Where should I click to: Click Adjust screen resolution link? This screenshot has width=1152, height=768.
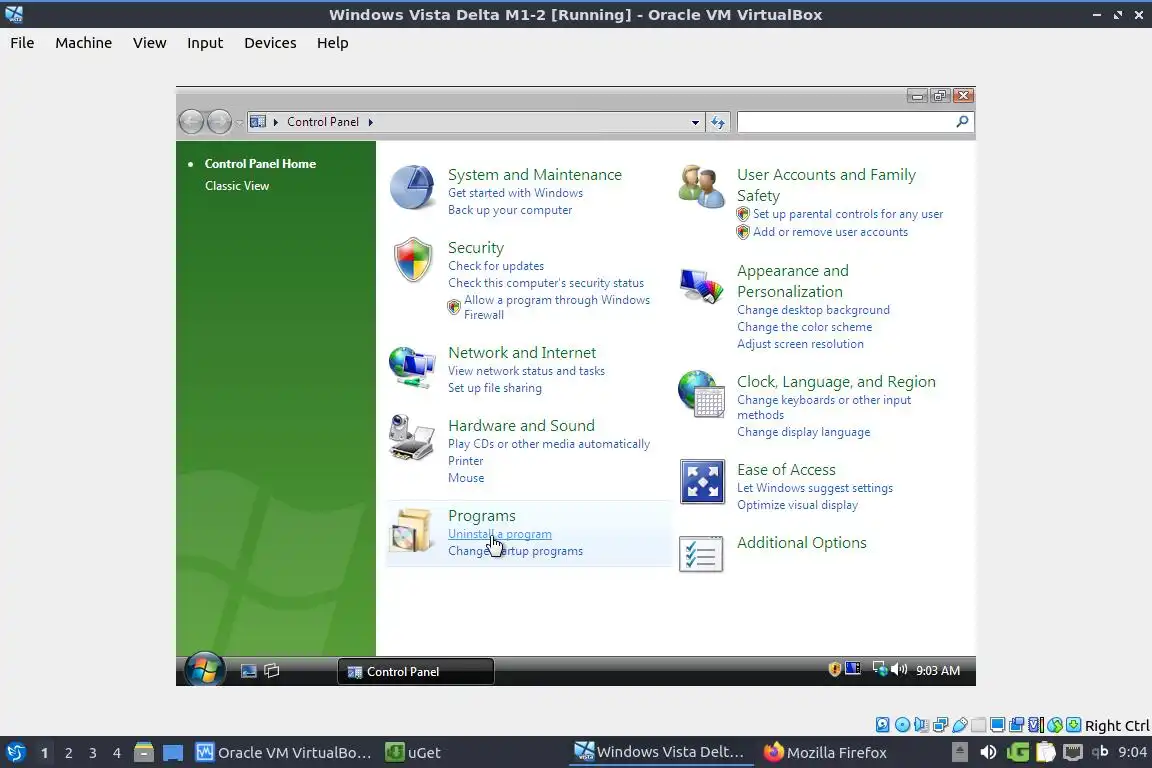click(800, 344)
